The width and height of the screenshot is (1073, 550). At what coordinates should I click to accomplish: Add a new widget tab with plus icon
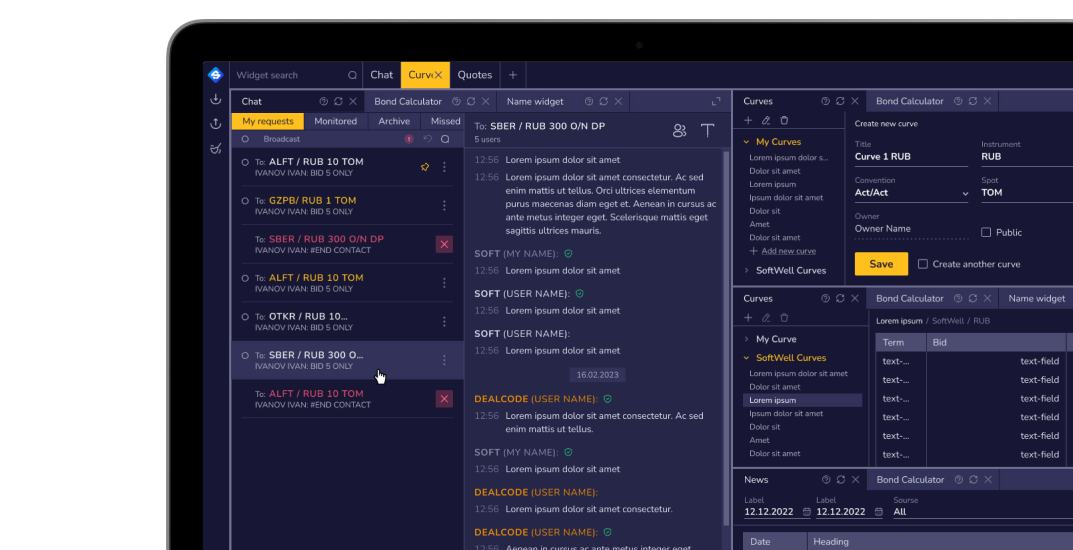click(x=512, y=75)
